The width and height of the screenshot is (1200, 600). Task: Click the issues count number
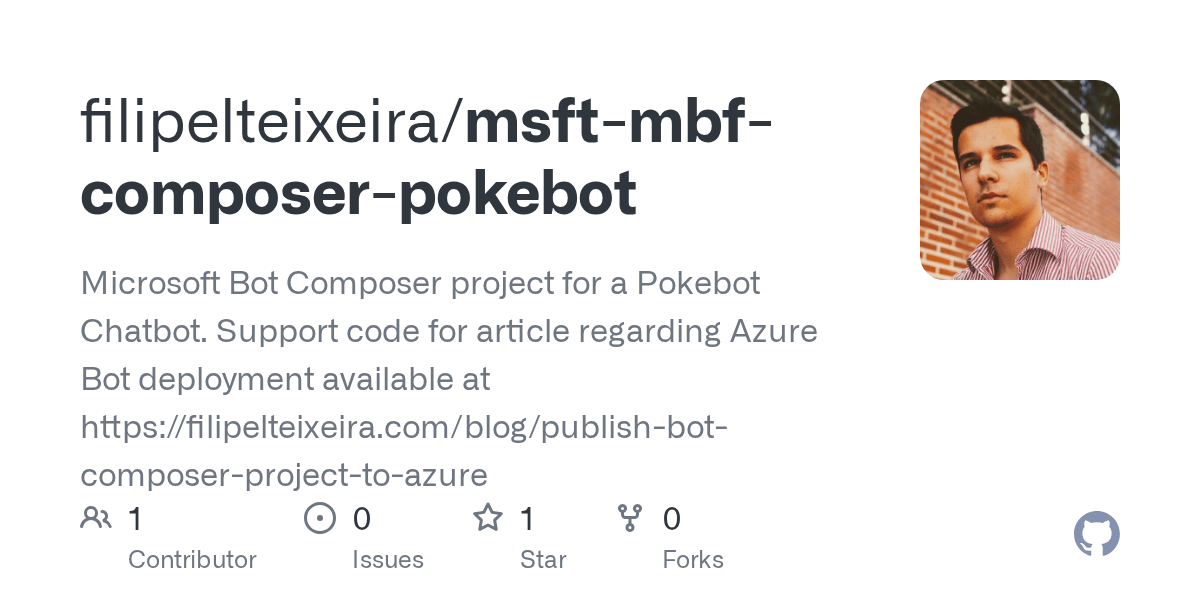(x=362, y=519)
